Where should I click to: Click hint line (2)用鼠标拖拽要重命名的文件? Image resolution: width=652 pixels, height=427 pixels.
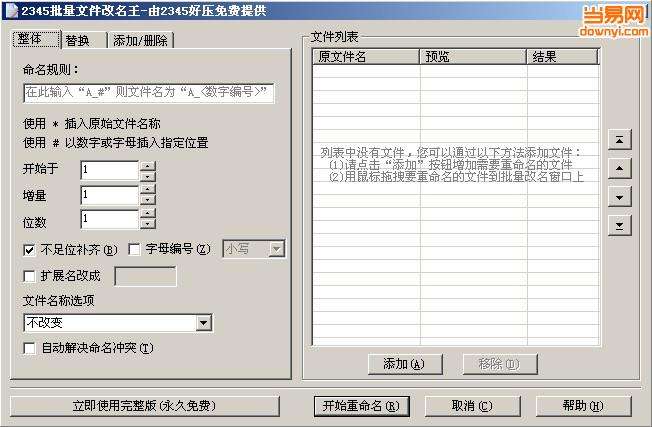(457, 177)
